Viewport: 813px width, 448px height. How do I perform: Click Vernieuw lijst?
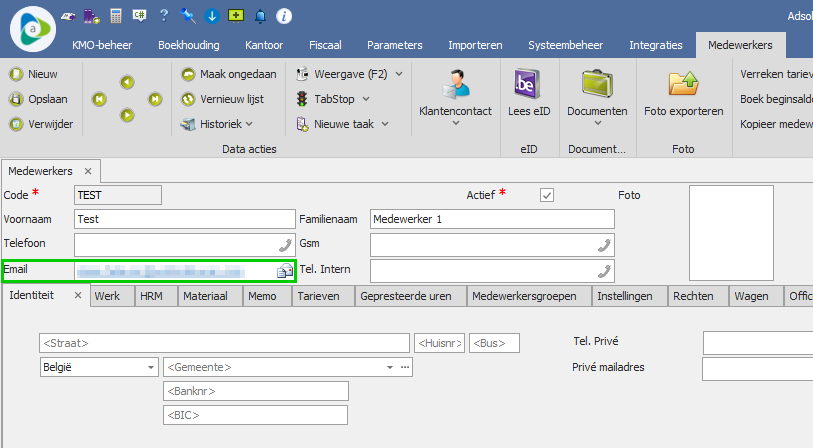(x=222, y=99)
